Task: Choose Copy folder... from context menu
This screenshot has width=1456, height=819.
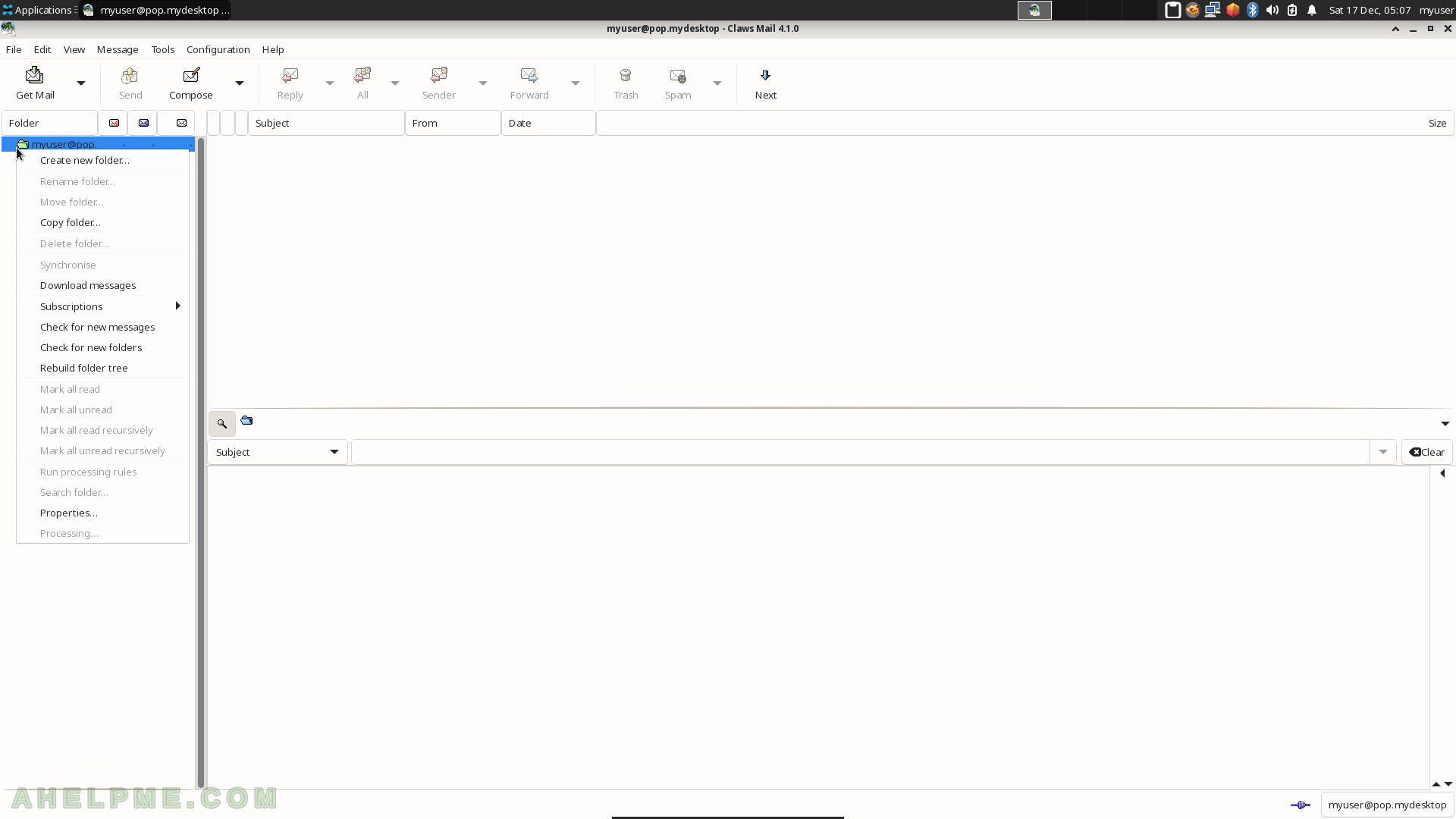Action: [x=102, y=222]
